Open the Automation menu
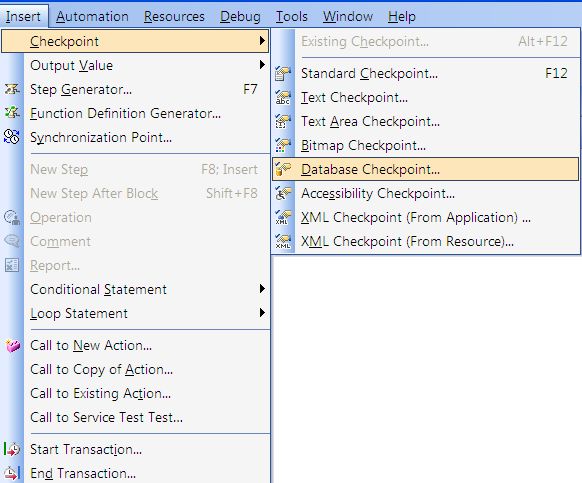Viewport: 582px width, 483px height. pyautogui.click(x=92, y=16)
